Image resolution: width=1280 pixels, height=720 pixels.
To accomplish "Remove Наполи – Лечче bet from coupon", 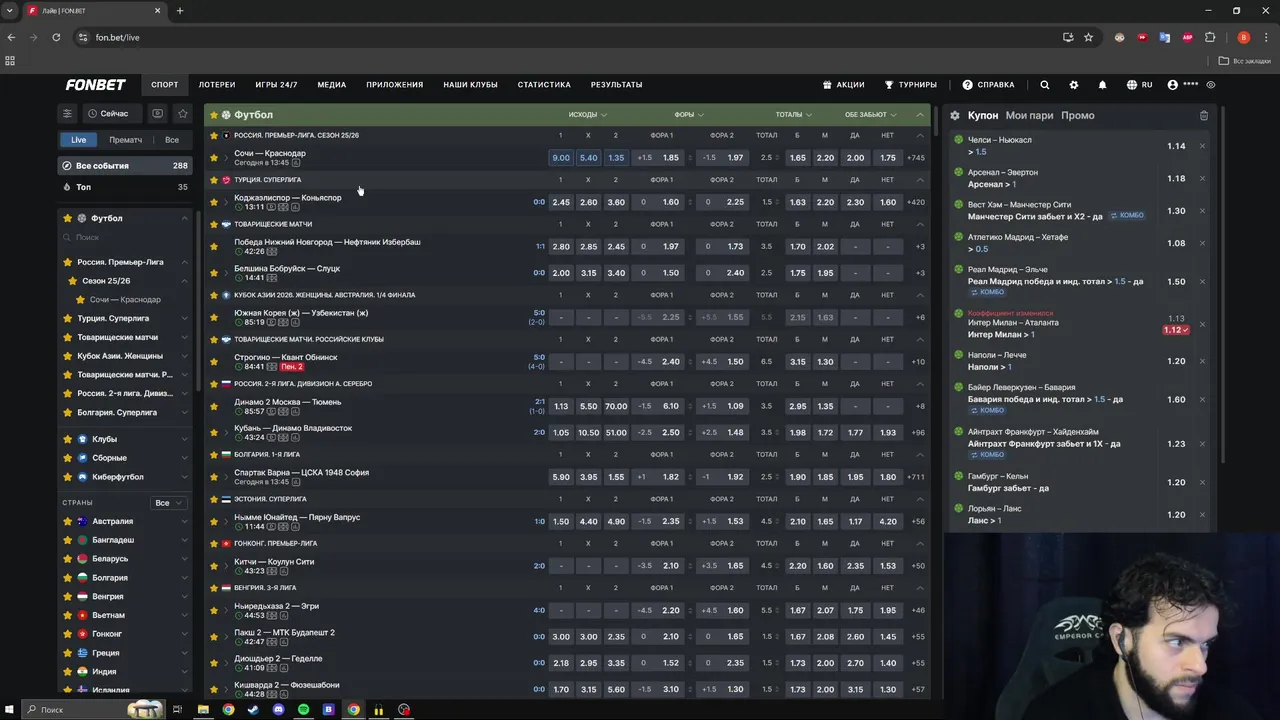I will click(x=1202, y=361).
